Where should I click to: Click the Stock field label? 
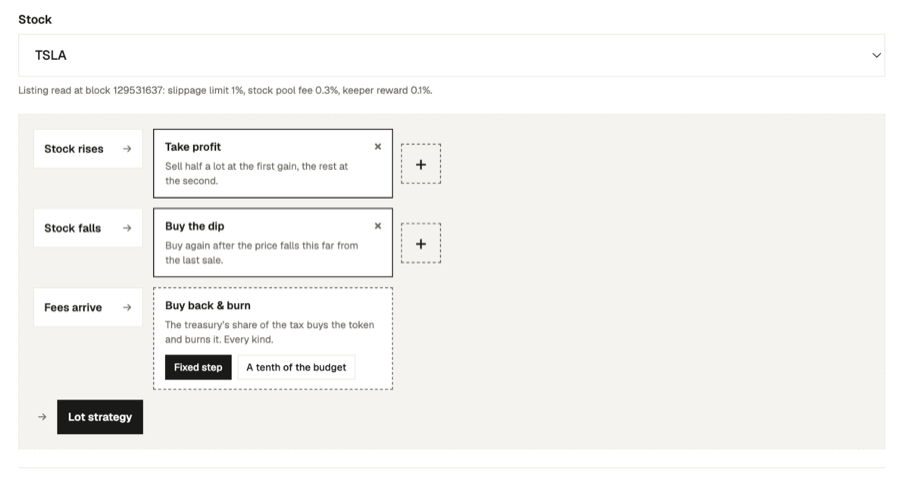click(35, 20)
